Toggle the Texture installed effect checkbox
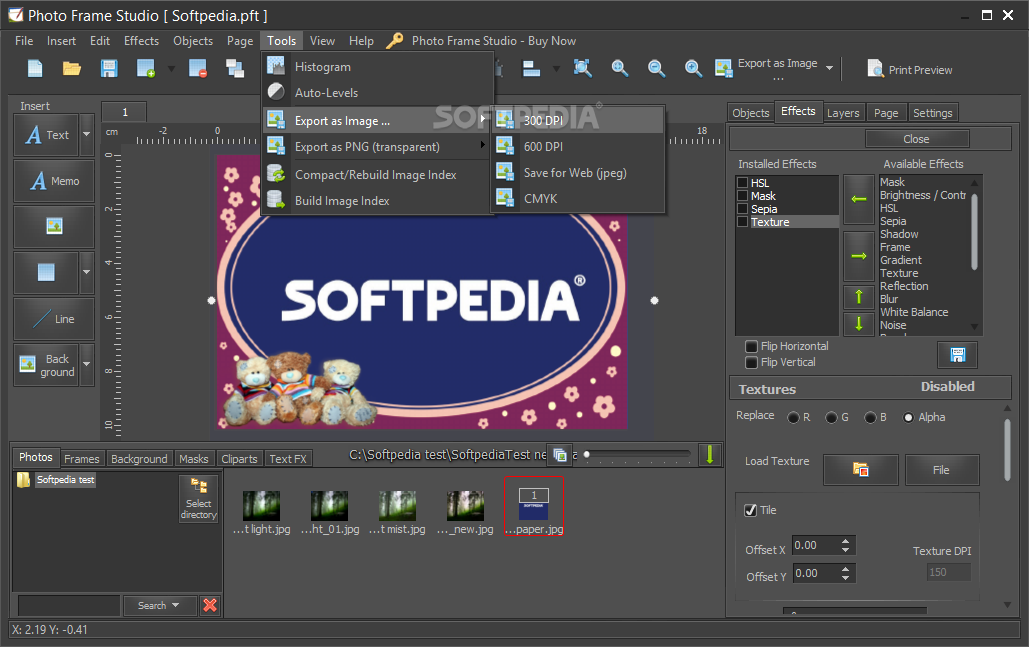 pyautogui.click(x=743, y=222)
